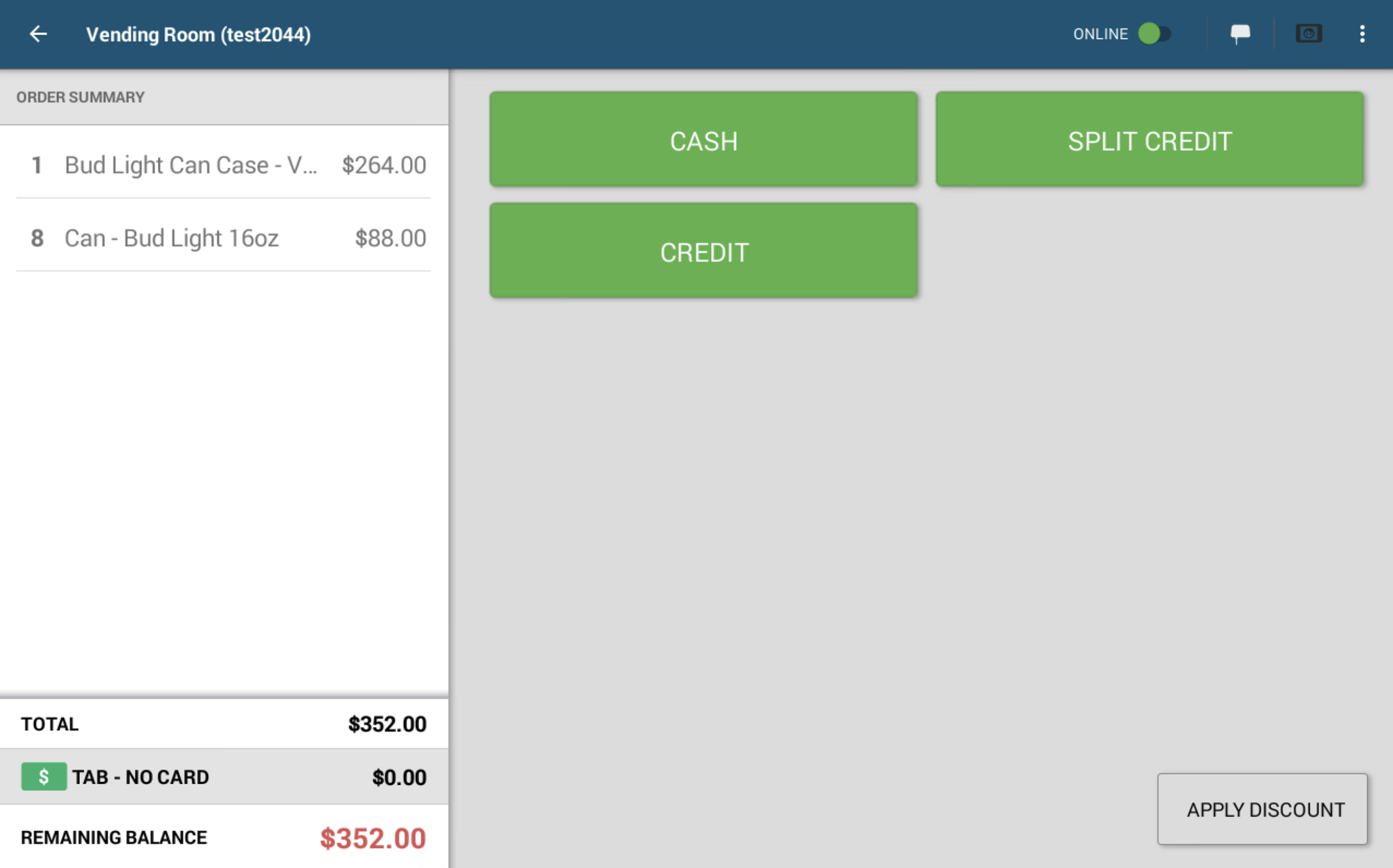Click the Vending Room (test2044) title
Image resolution: width=1393 pixels, height=868 pixels.
pos(199,35)
